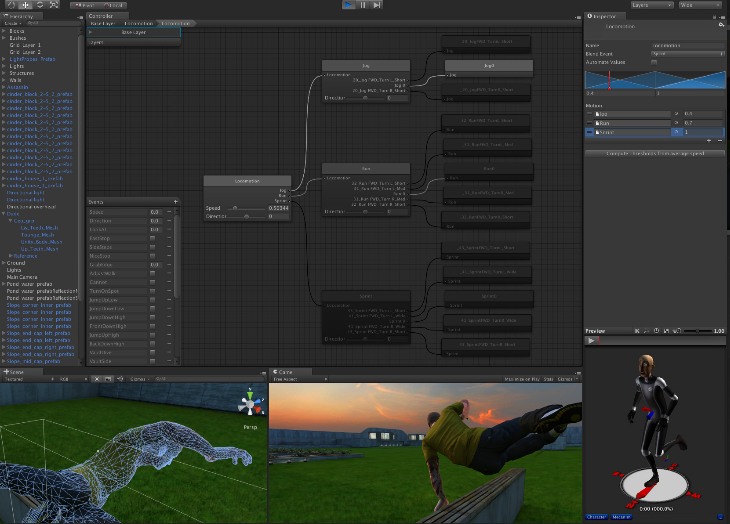Select the Hand tool in the toolbar
Screen dimensions: 730x524
point(9,5)
